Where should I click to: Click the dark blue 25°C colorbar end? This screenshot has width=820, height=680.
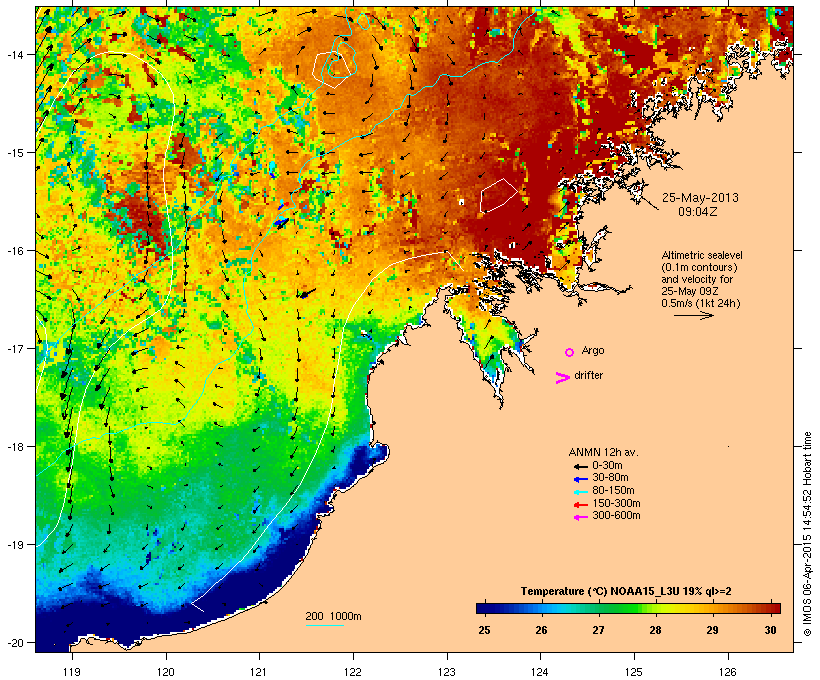tap(484, 608)
